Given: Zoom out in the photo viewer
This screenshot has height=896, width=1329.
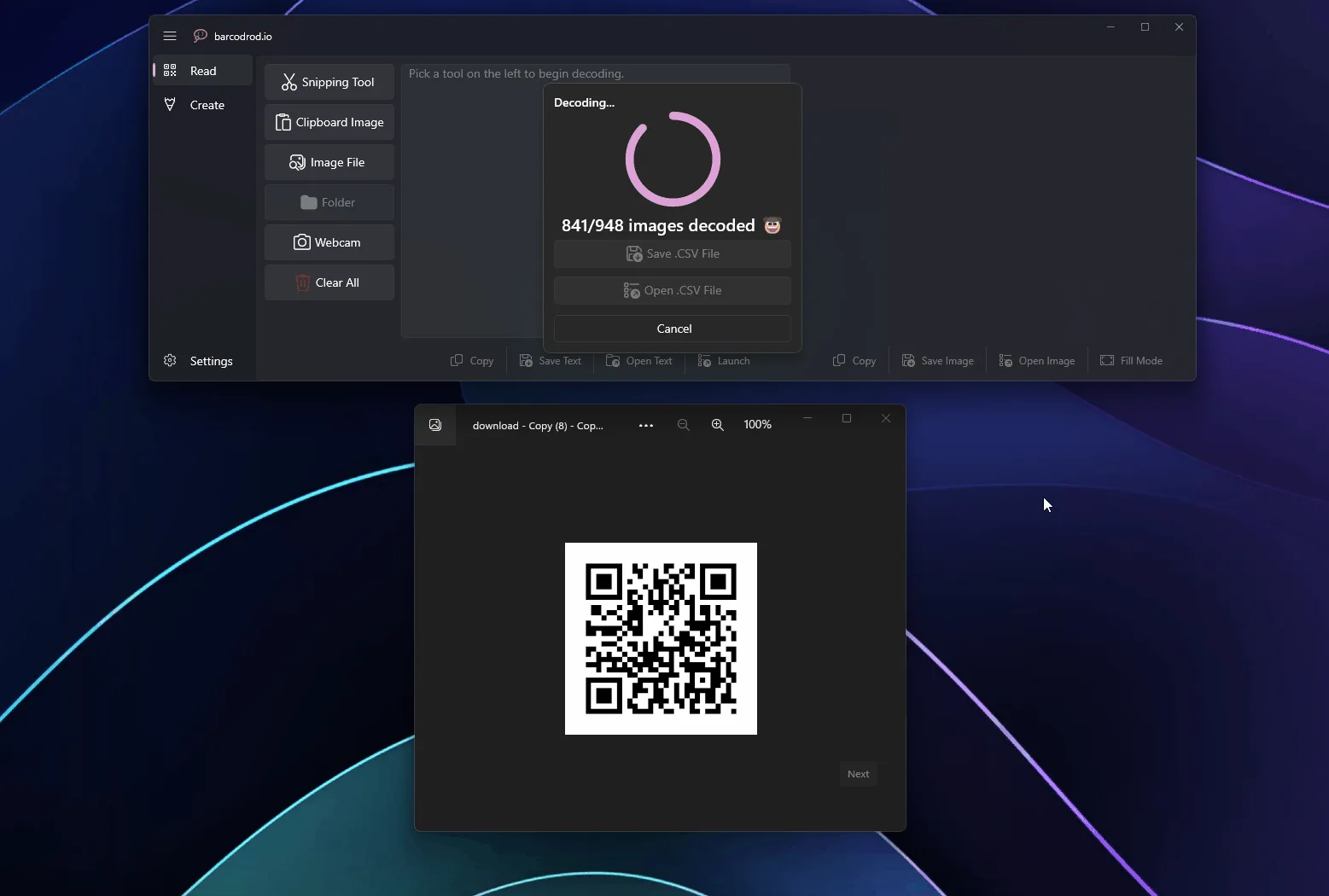Looking at the screenshot, I should click(683, 425).
